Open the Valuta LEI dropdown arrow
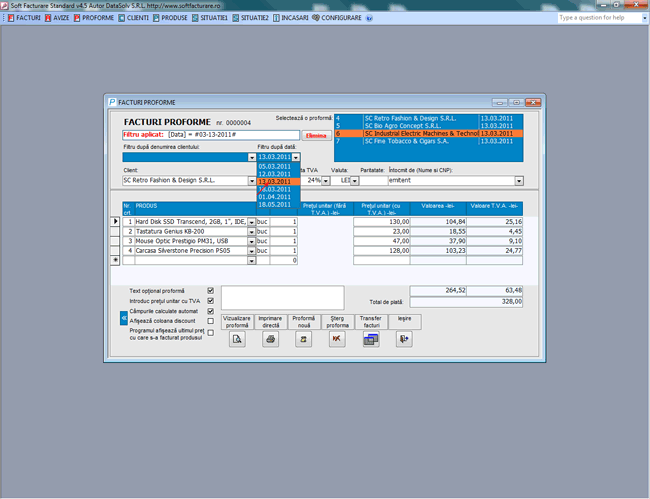 pyautogui.click(x=354, y=181)
